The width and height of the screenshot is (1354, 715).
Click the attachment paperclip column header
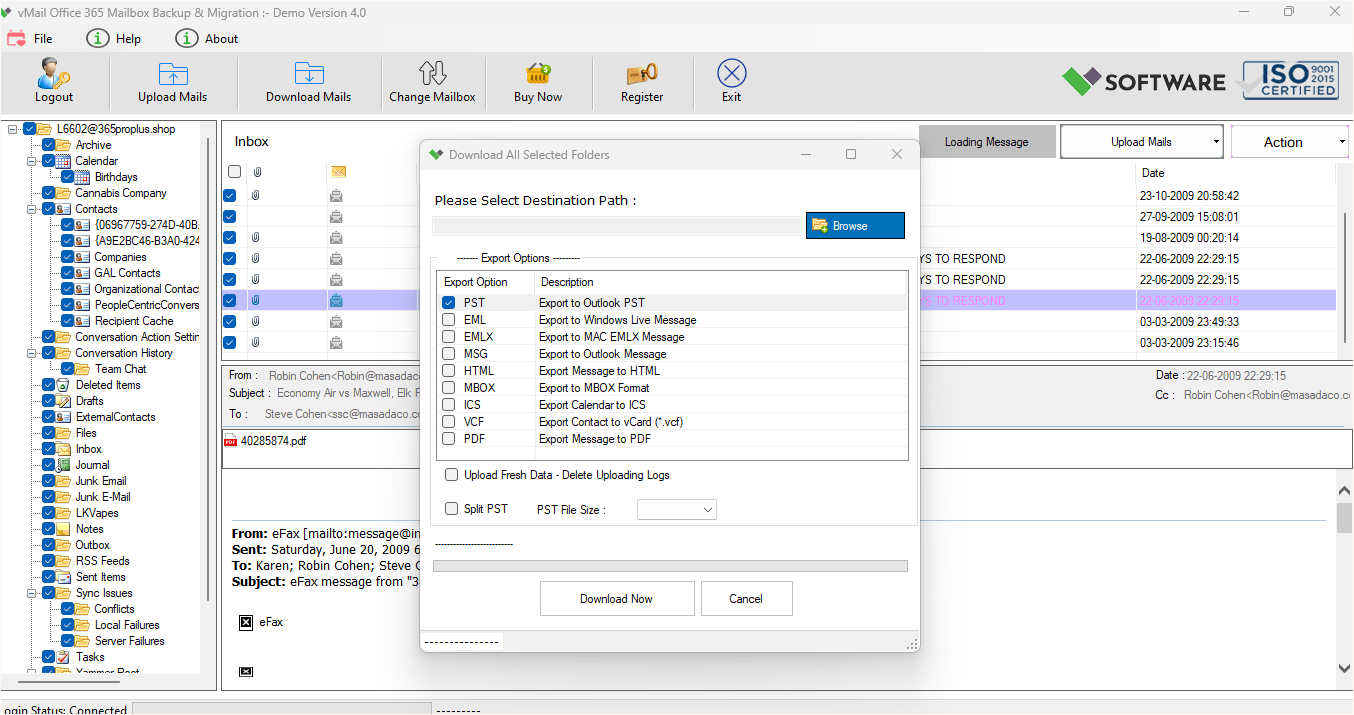click(x=256, y=172)
